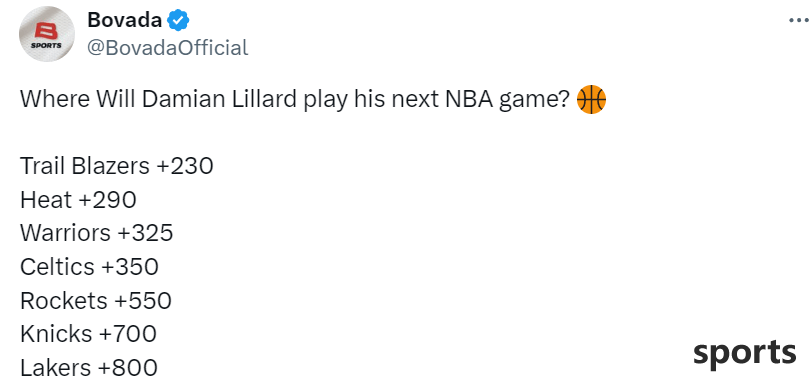Screen dimensions: 811x384
Task: Click the Damian Lillard question text
Action: tap(295, 99)
